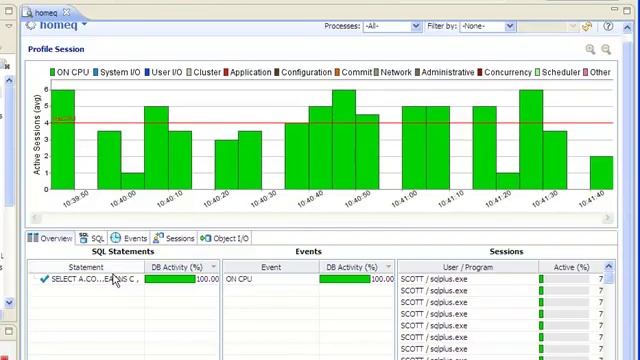This screenshot has height=360, width=640.
Task: Expand the Filter by combo box
Action: click(509, 27)
